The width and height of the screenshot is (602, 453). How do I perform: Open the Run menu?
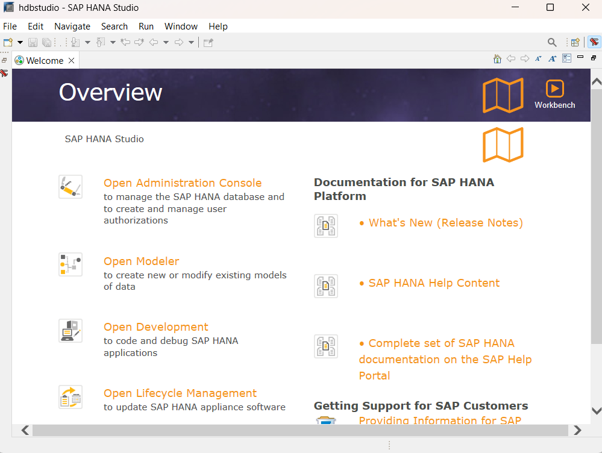click(146, 26)
